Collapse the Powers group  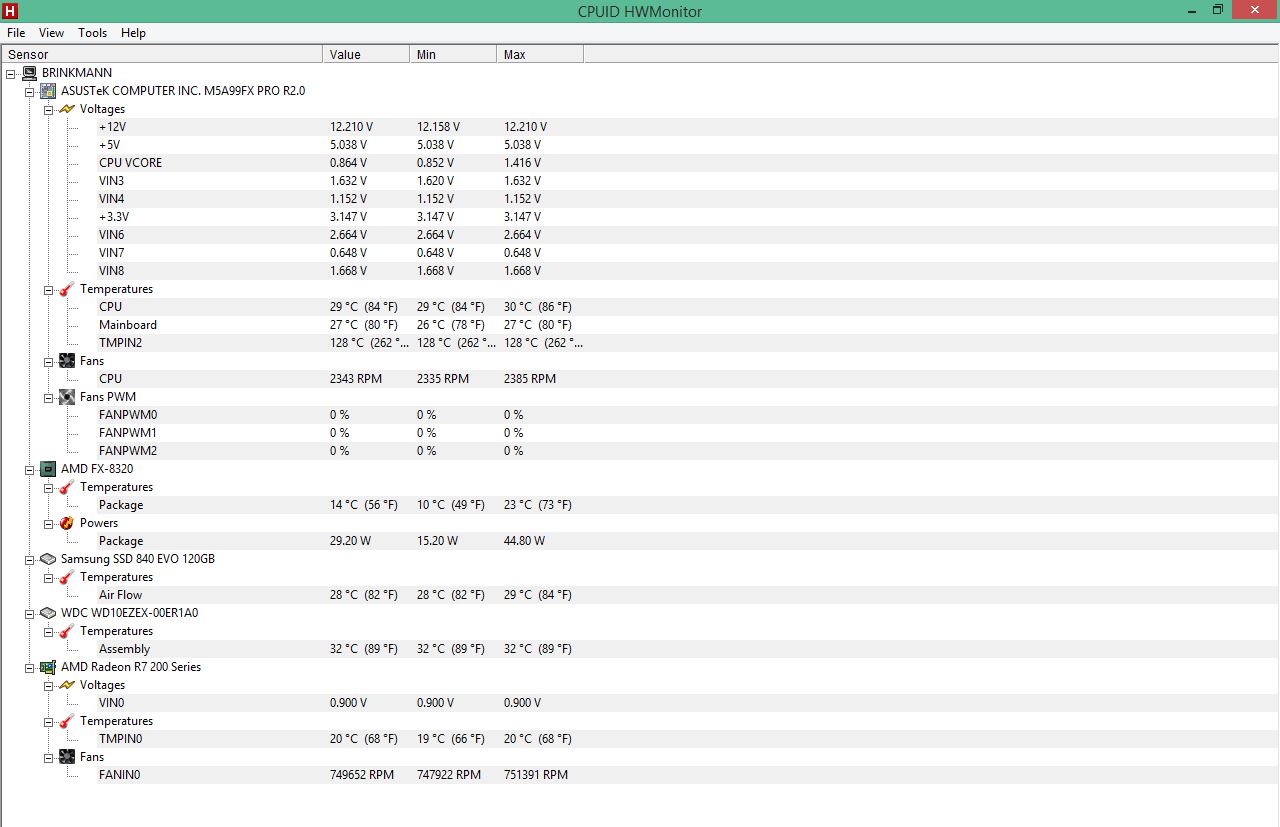[49, 523]
